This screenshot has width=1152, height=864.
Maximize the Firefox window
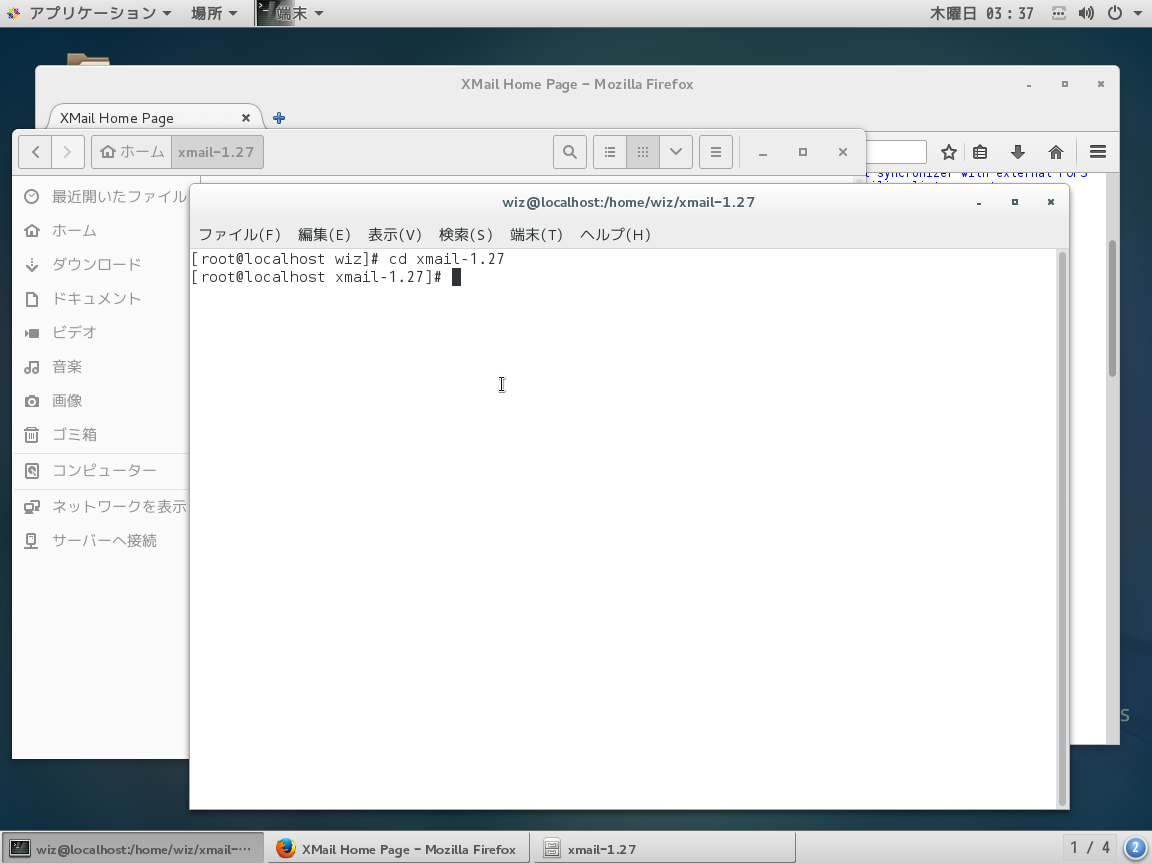coord(1065,84)
